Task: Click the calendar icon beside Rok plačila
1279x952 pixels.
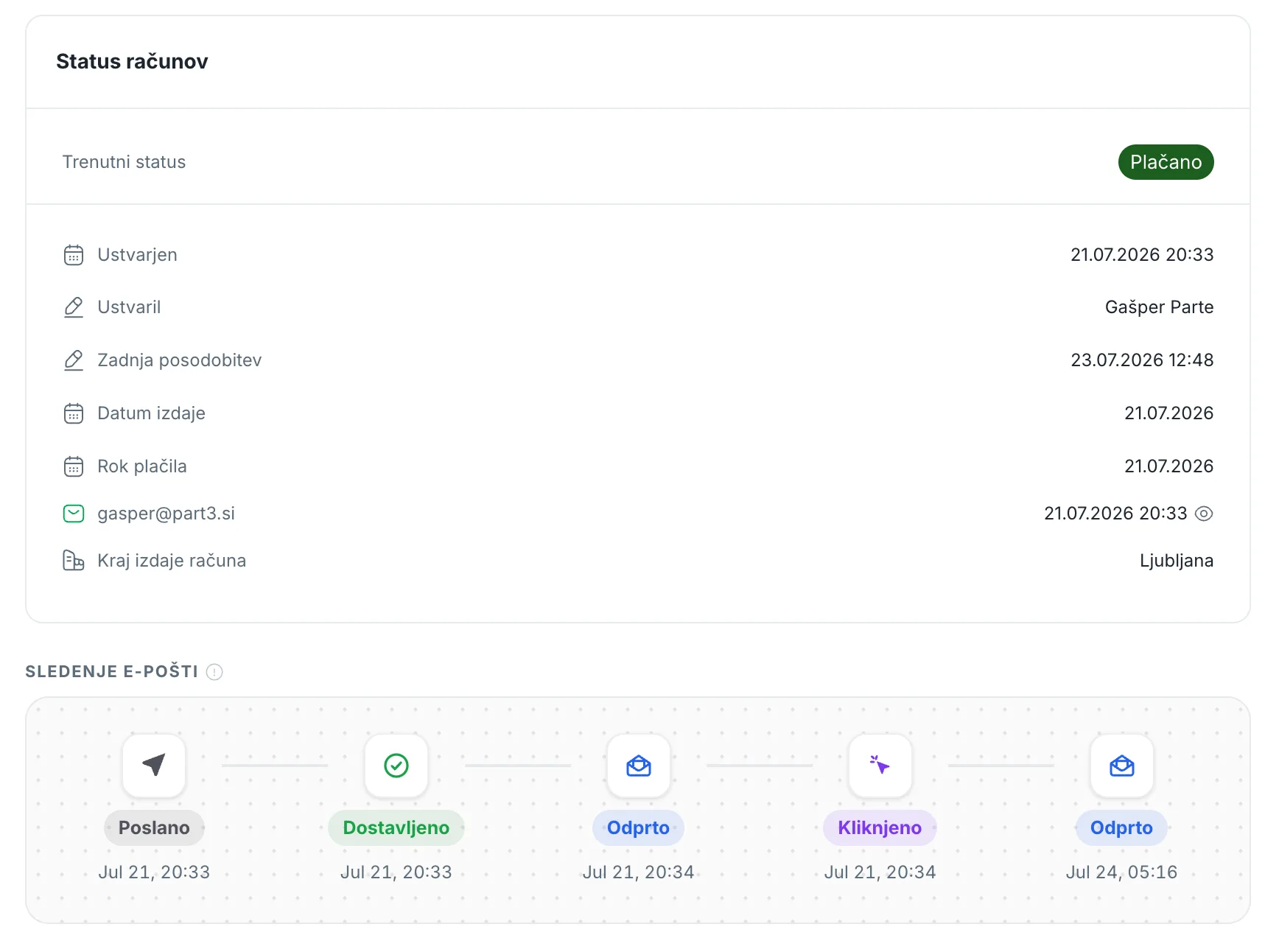Action: click(74, 466)
